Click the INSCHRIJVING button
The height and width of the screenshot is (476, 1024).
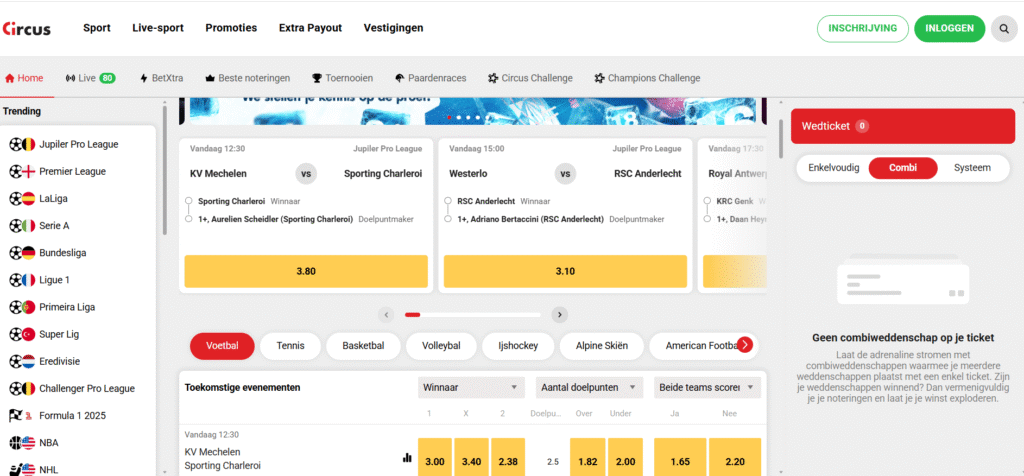(x=863, y=29)
